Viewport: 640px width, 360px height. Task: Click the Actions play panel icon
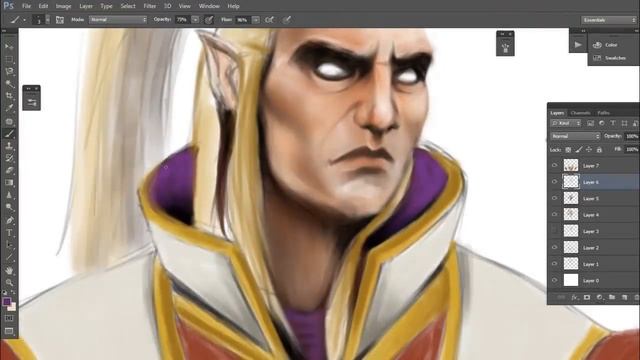(578, 44)
